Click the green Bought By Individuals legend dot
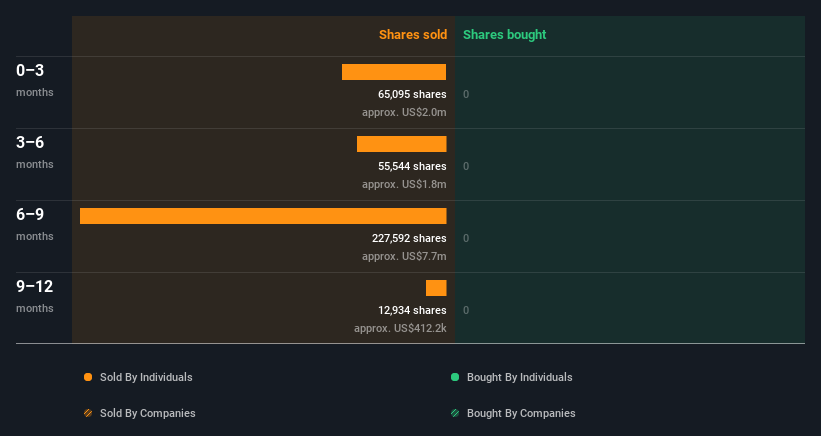This screenshot has width=821, height=436. click(455, 377)
